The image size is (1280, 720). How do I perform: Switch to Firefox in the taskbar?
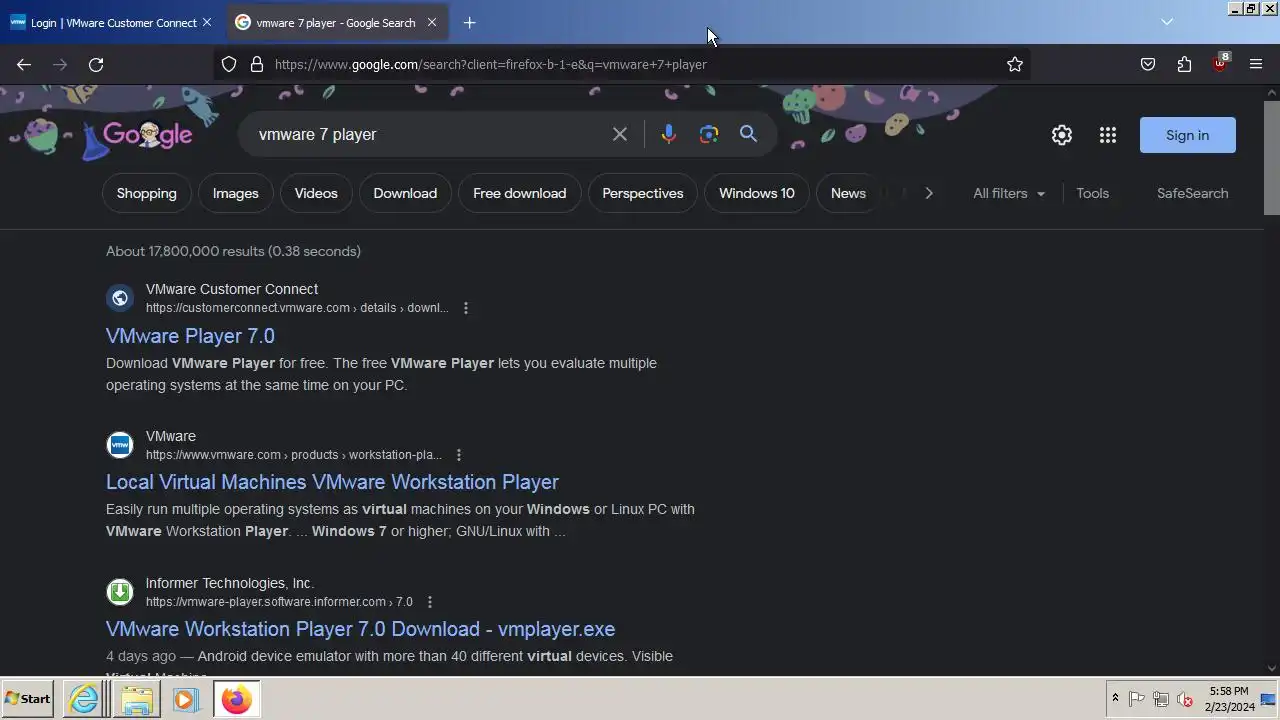coord(237,699)
